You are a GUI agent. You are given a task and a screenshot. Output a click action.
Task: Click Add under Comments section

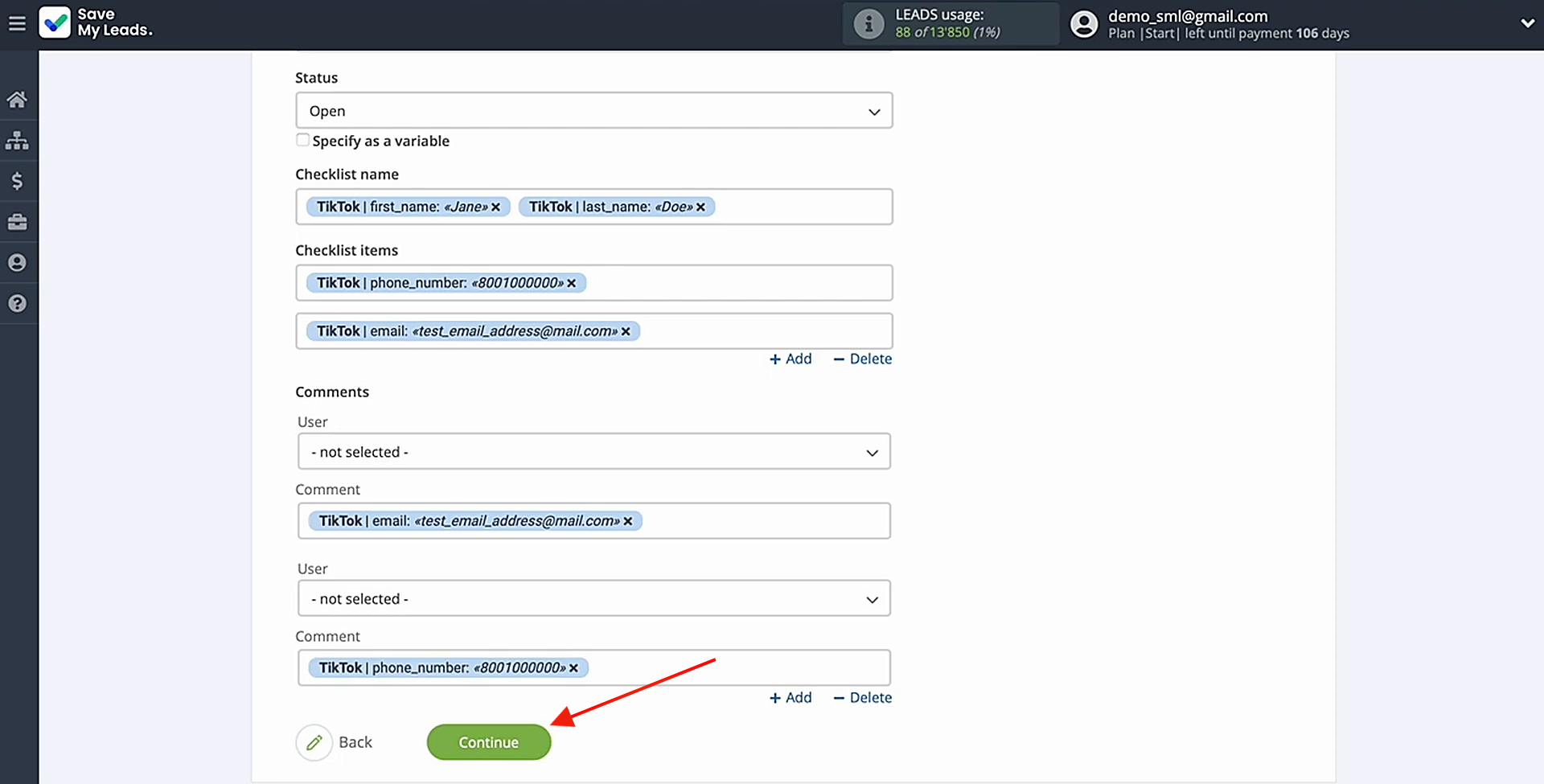pos(790,698)
